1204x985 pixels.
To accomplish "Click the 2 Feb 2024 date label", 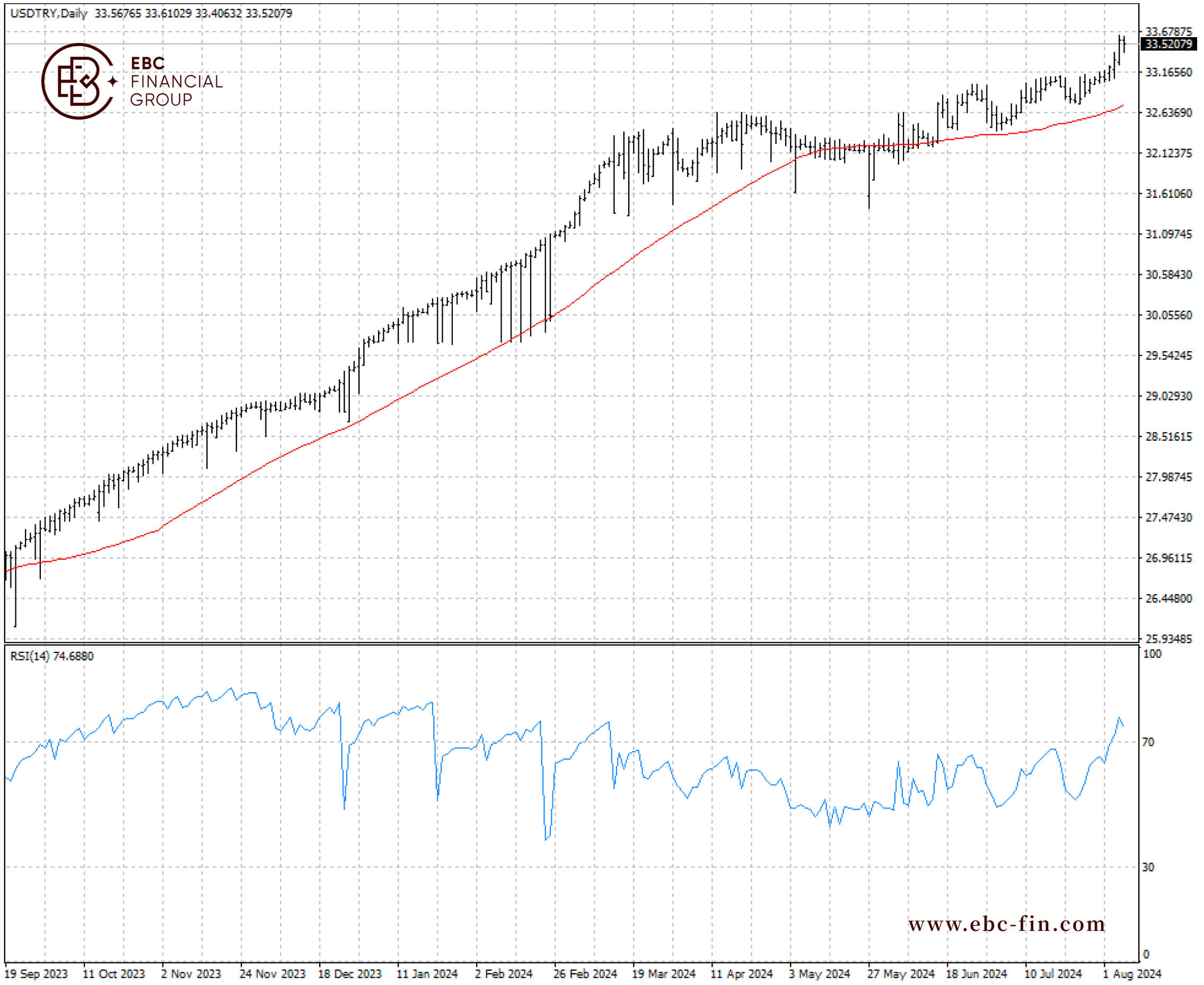I will pos(504,974).
